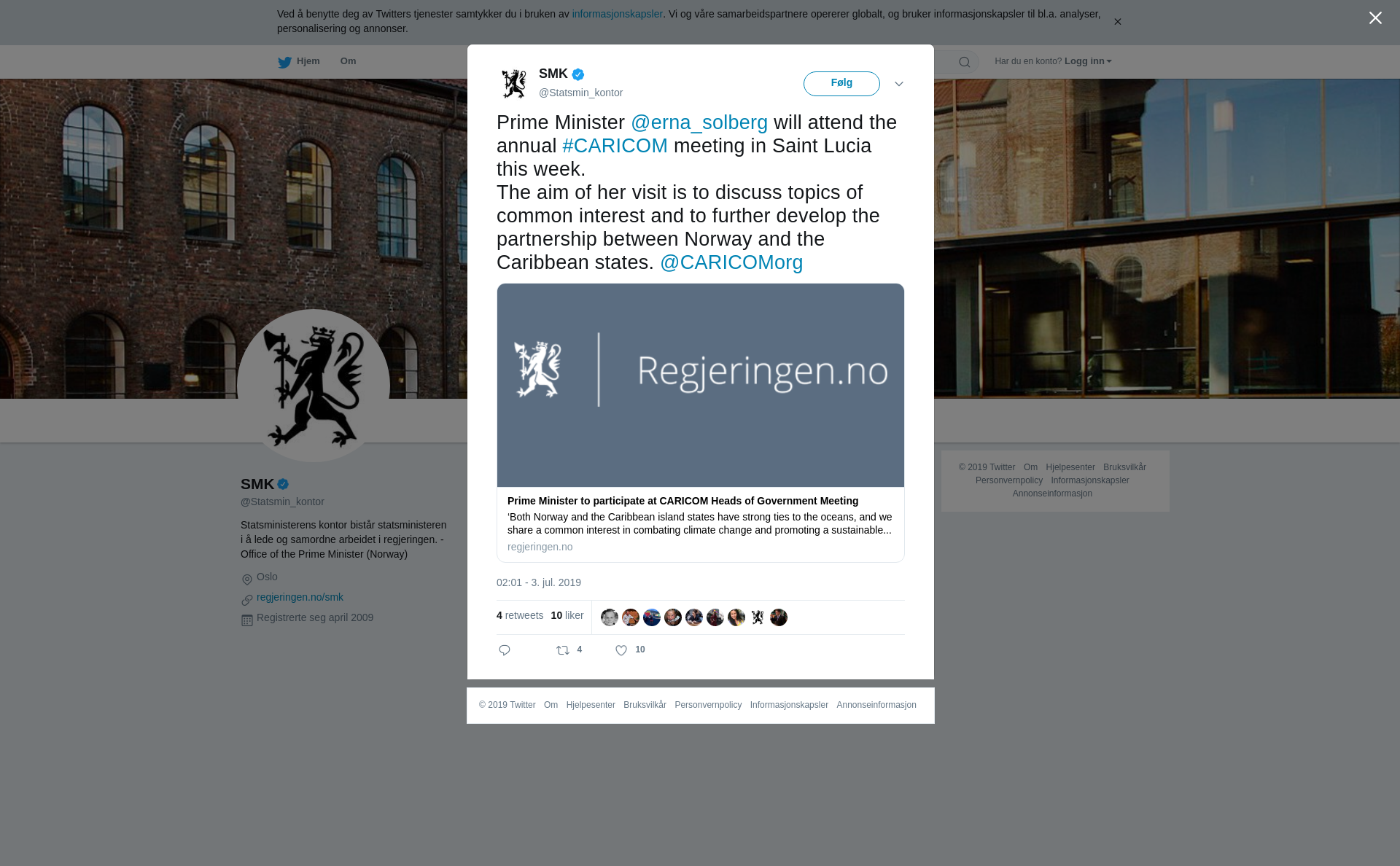Image resolution: width=1400 pixels, height=866 pixels.
Task: Click the Følg follow button
Action: [841, 84]
